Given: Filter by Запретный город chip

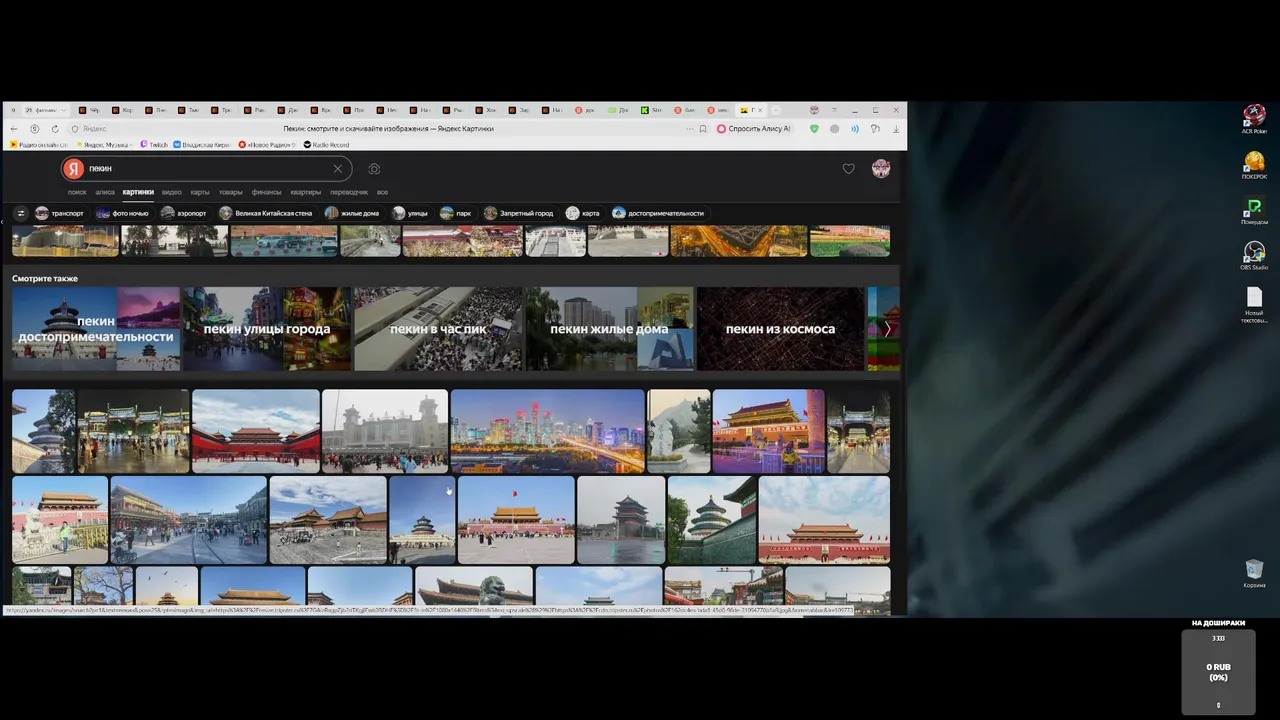Looking at the screenshot, I should (x=519, y=213).
